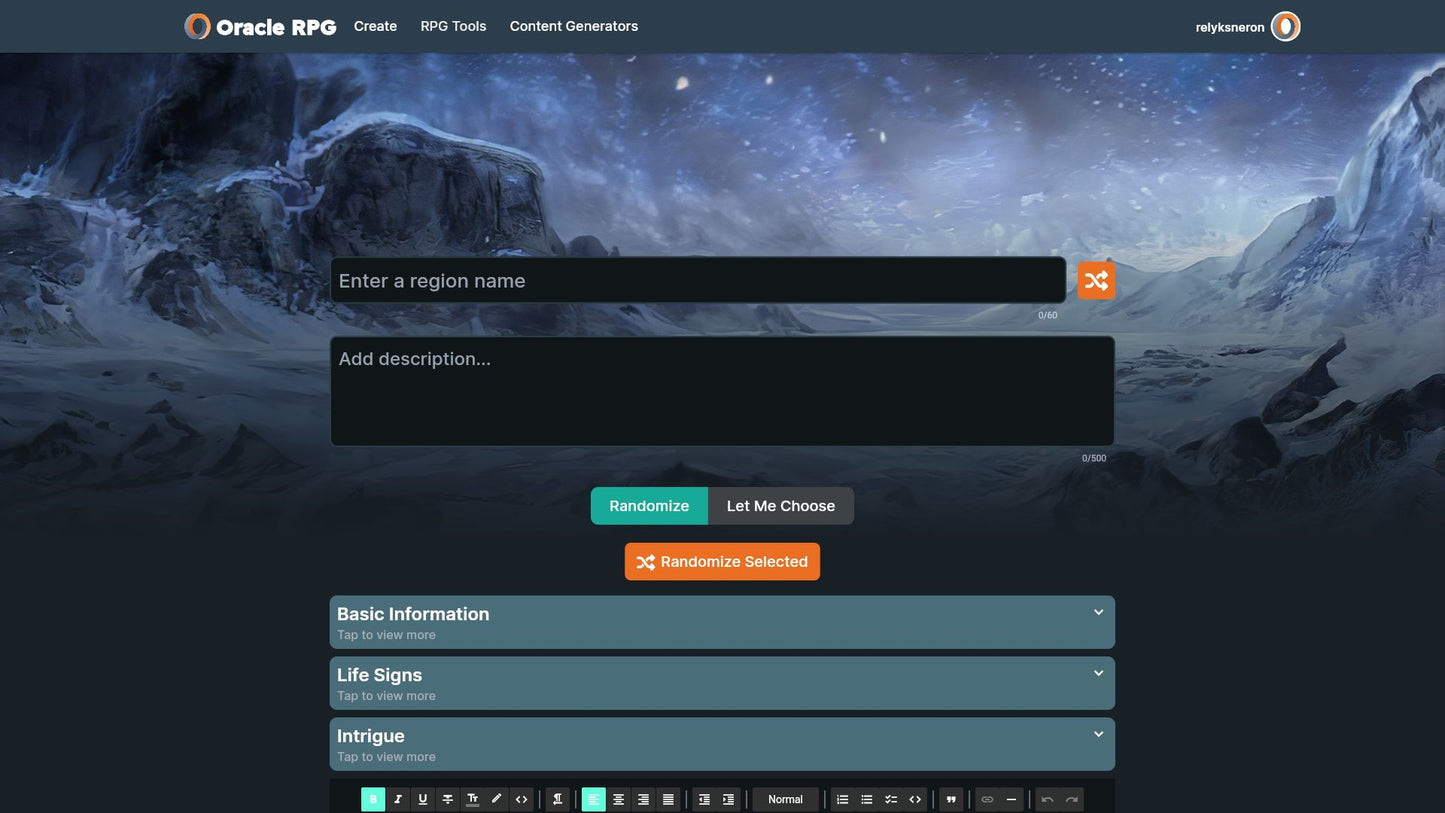This screenshot has height=813, width=1445.
Task: Open the Normal paragraph style dropdown
Action: (785, 799)
